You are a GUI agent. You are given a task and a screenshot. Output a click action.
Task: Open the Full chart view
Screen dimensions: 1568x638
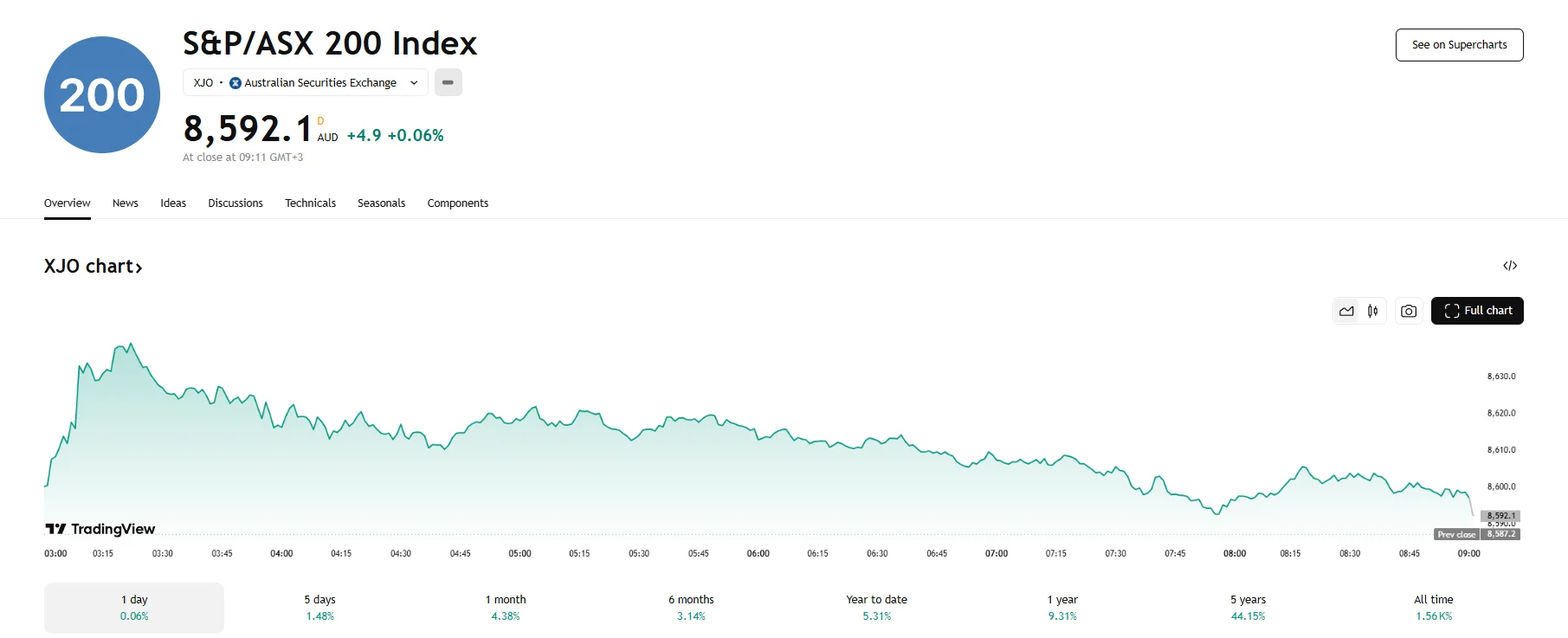pos(1477,311)
